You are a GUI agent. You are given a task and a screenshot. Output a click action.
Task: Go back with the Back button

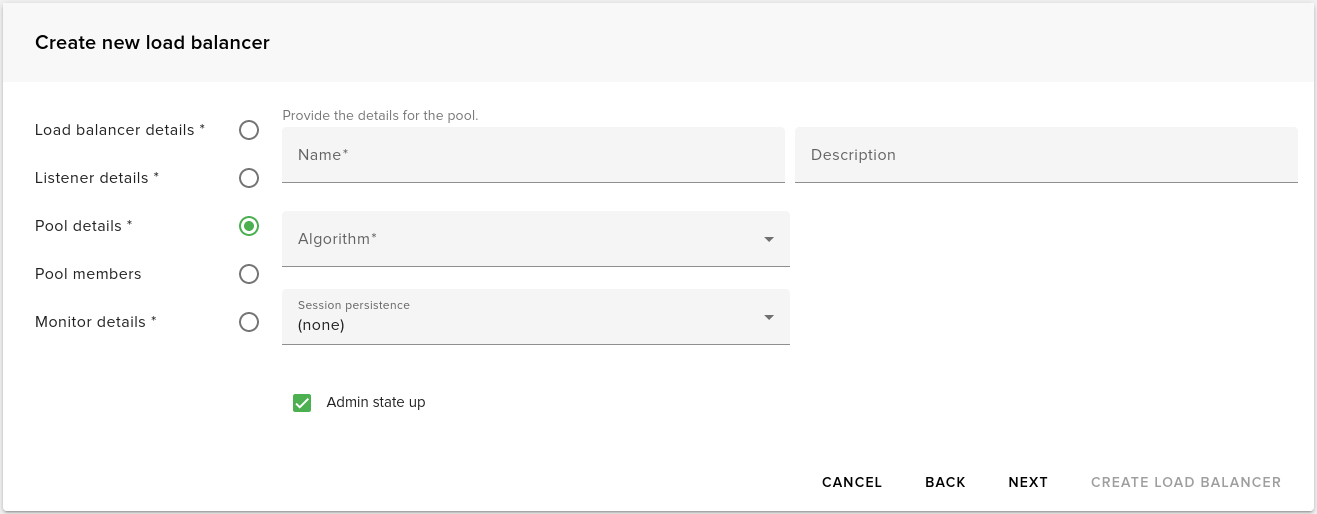[x=945, y=482]
